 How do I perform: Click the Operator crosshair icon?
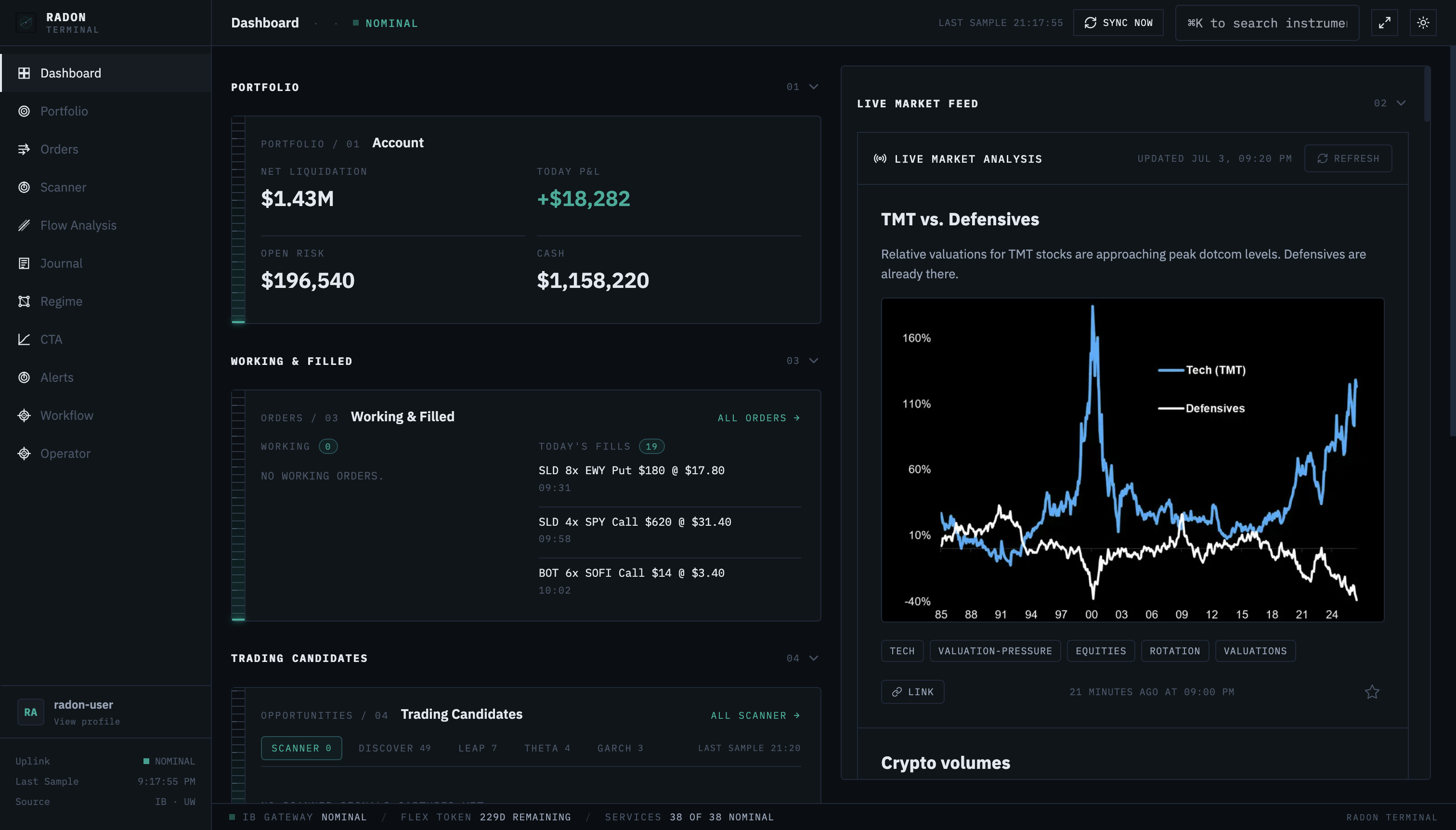pyautogui.click(x=24, y=453)
